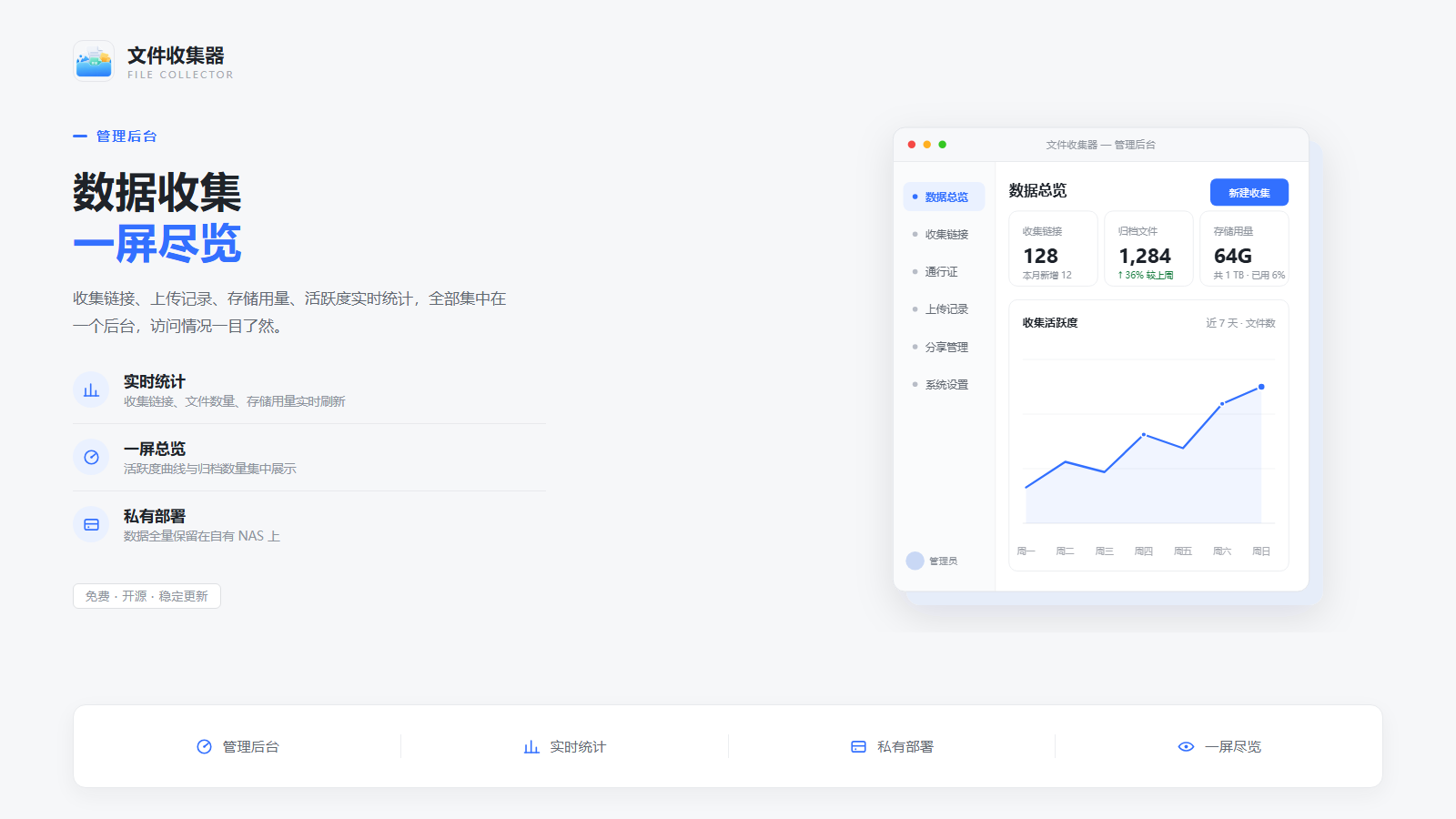This screenshot has height=819, width=1456.
Task: Go to 分享管理 in the sidebar
Action: click(x=944, y=347)
